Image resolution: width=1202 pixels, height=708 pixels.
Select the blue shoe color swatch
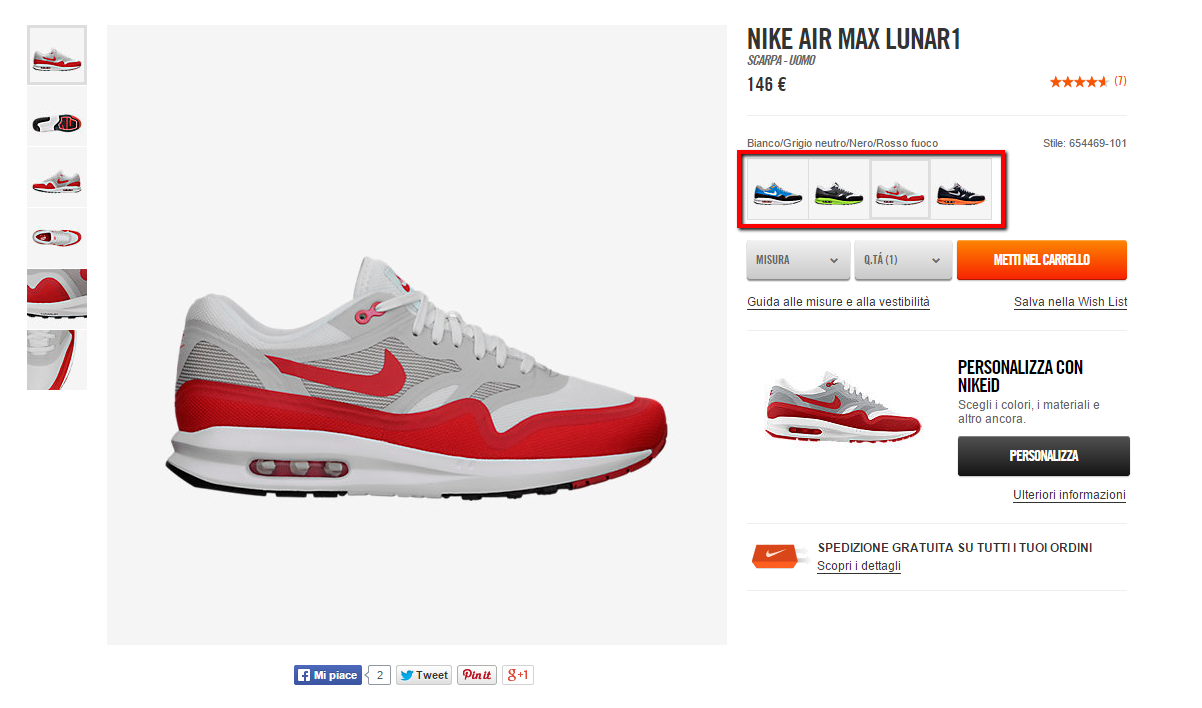coord(778,190)
